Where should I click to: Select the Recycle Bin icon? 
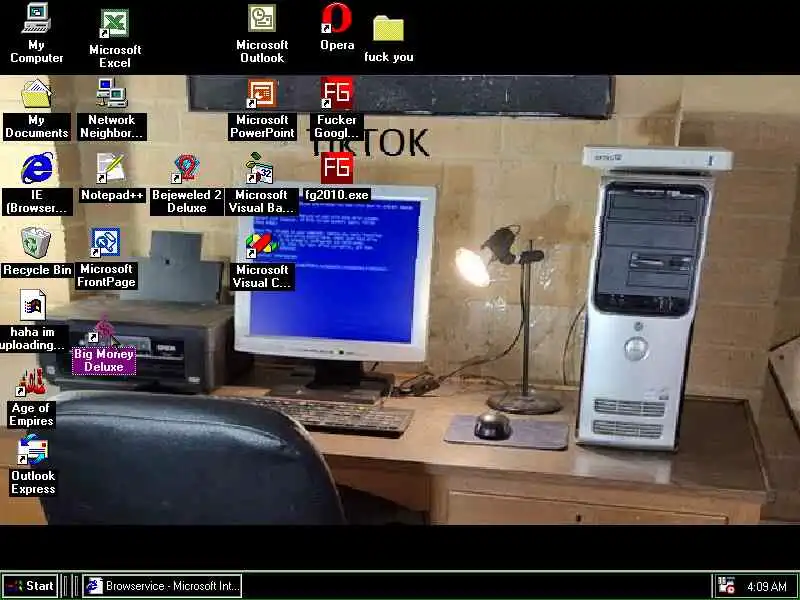click(x=36, y=243)
